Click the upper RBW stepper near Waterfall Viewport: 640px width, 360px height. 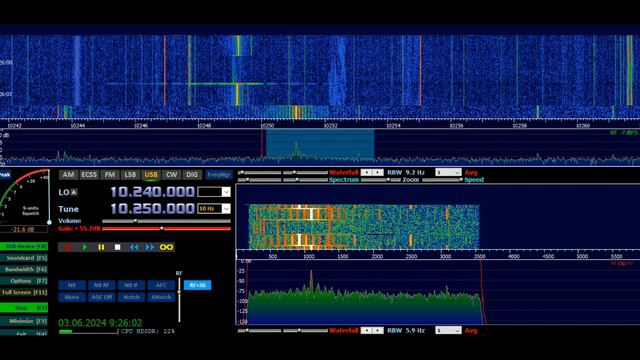pyautogui.click(x=372, y=172)
